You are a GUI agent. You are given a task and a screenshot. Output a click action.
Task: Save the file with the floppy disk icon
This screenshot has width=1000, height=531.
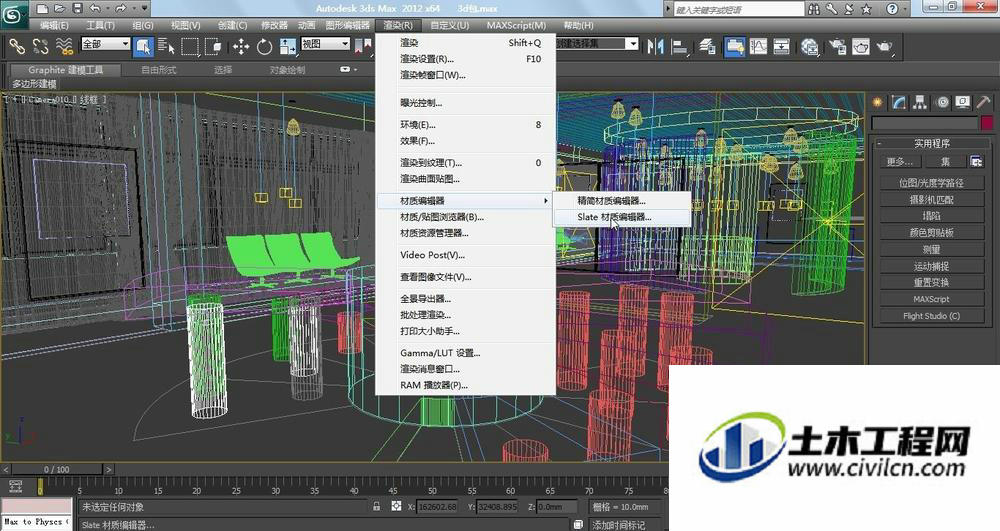77,8
